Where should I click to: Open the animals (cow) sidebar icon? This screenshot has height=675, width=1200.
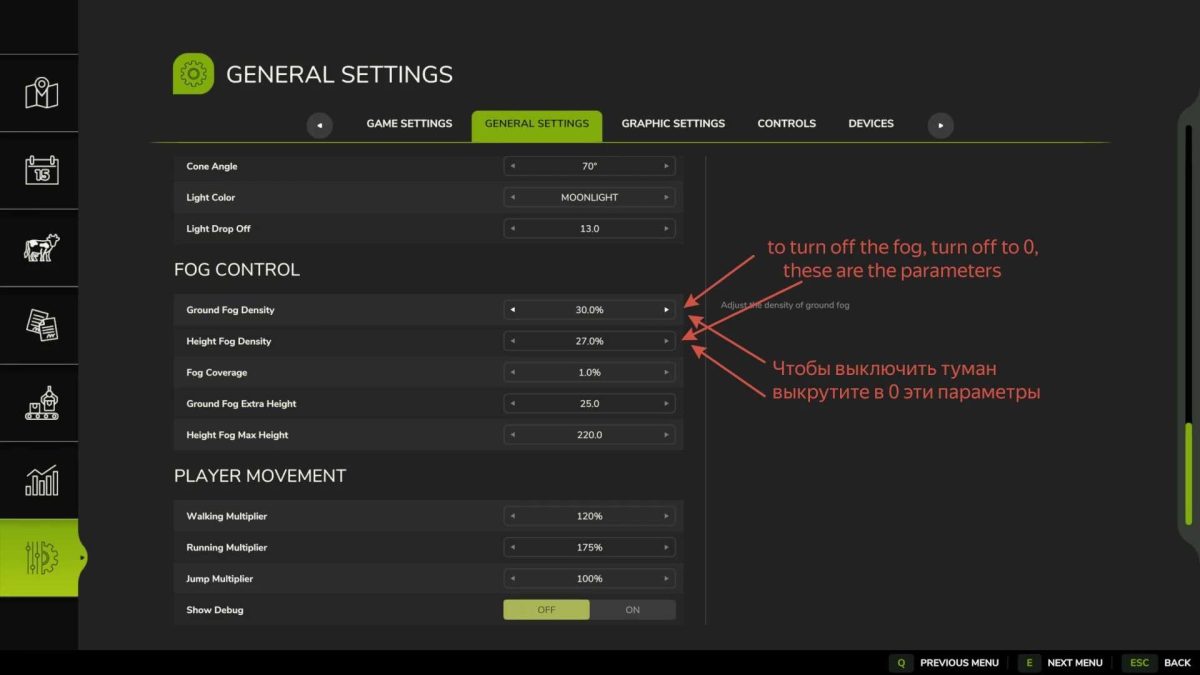39,247
